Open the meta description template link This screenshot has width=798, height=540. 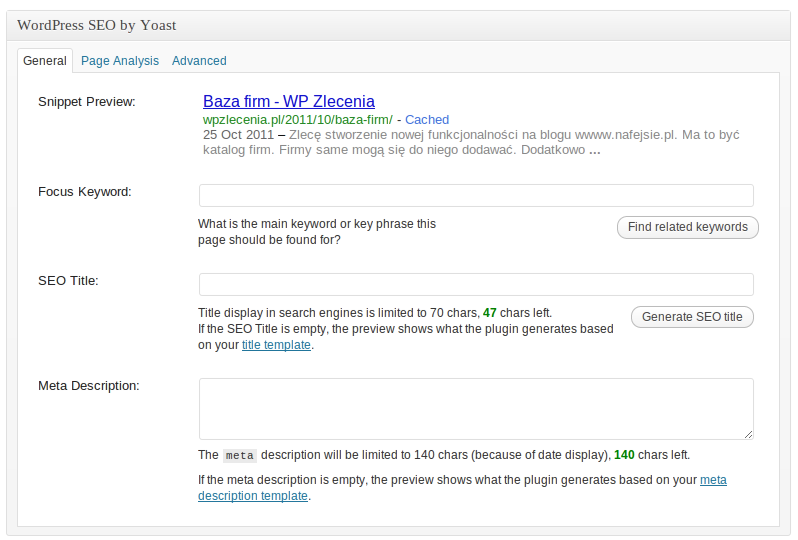click(253, 496)
